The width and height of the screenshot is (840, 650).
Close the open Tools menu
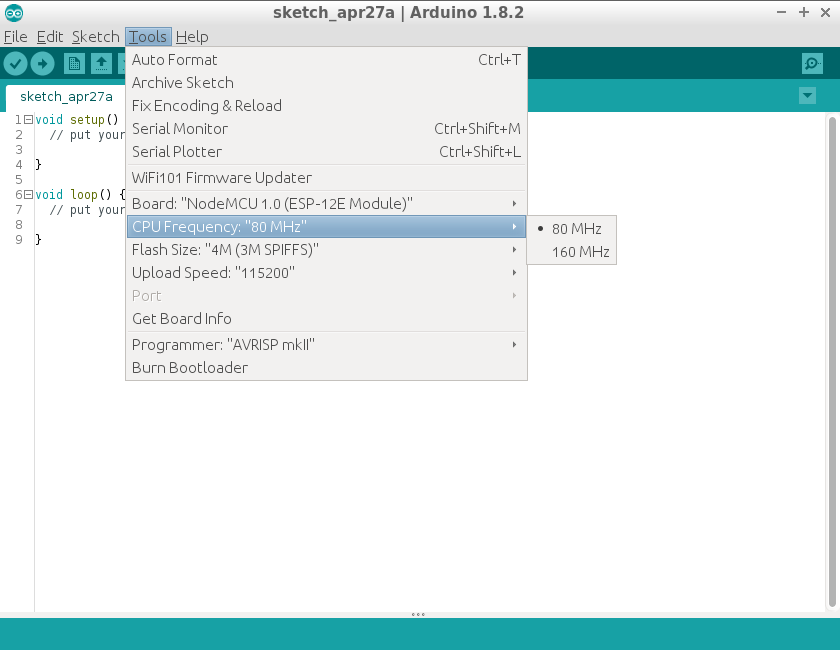pos(148,37)
